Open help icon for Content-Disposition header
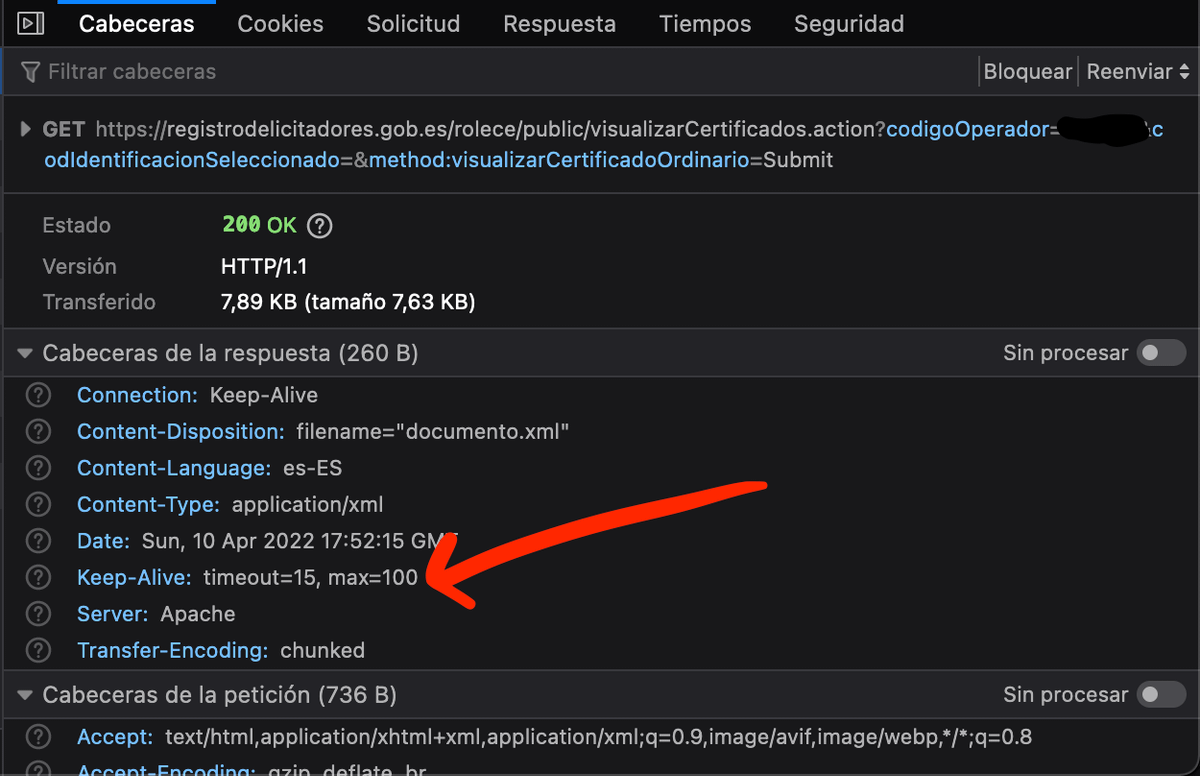The height and width of the screenshot is (776, 1200). pyautogui.click(x=38, y=432)
